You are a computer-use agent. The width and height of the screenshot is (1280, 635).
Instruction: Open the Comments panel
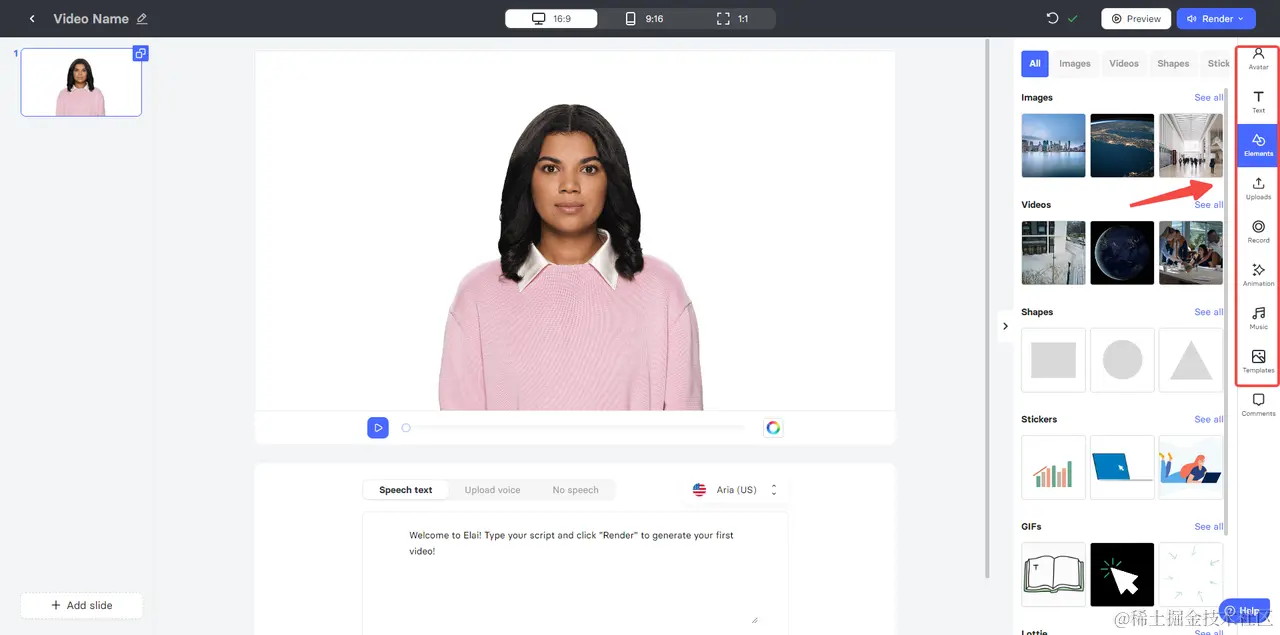1258,404
